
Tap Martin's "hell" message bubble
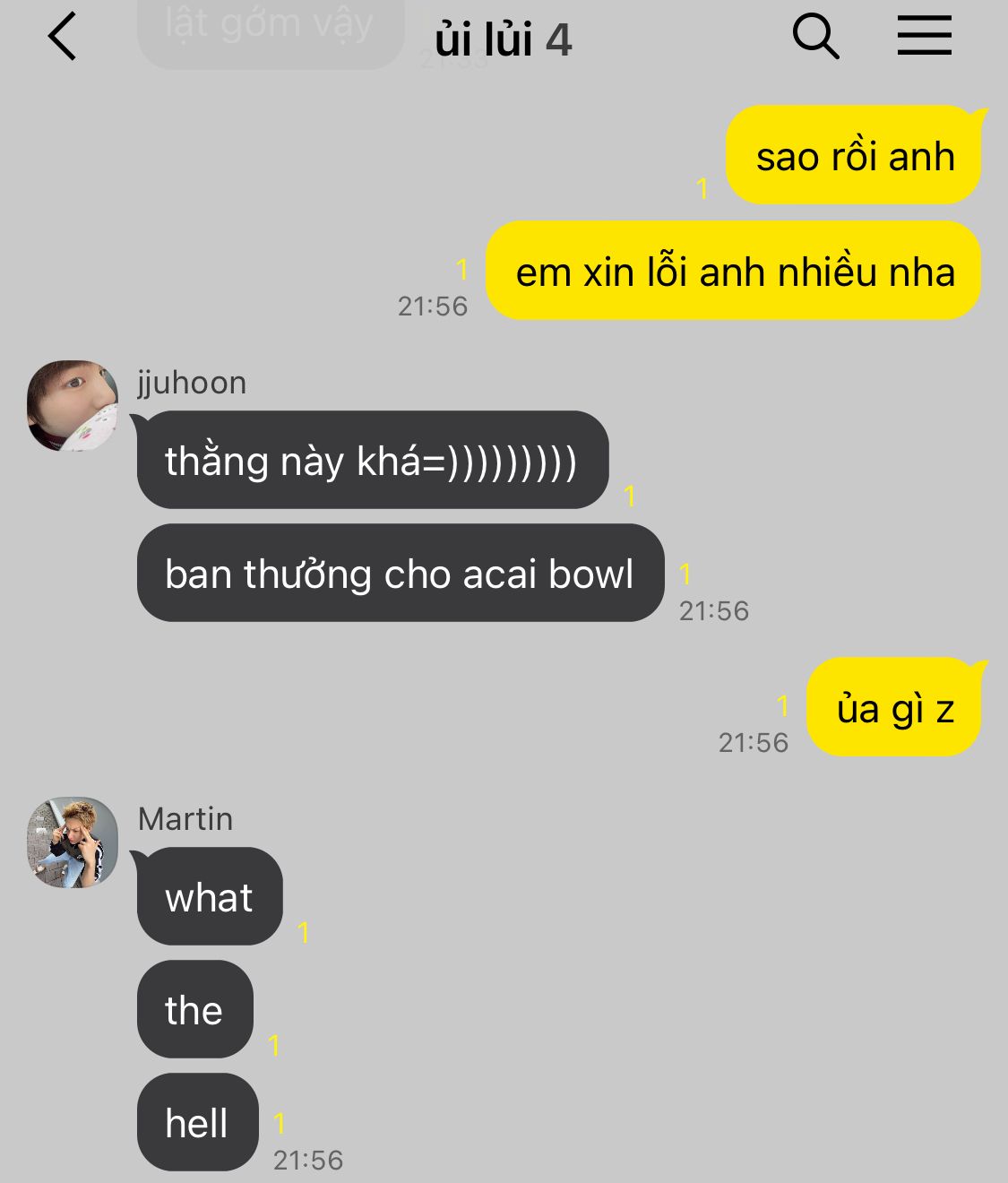(x=197, y=1122)
